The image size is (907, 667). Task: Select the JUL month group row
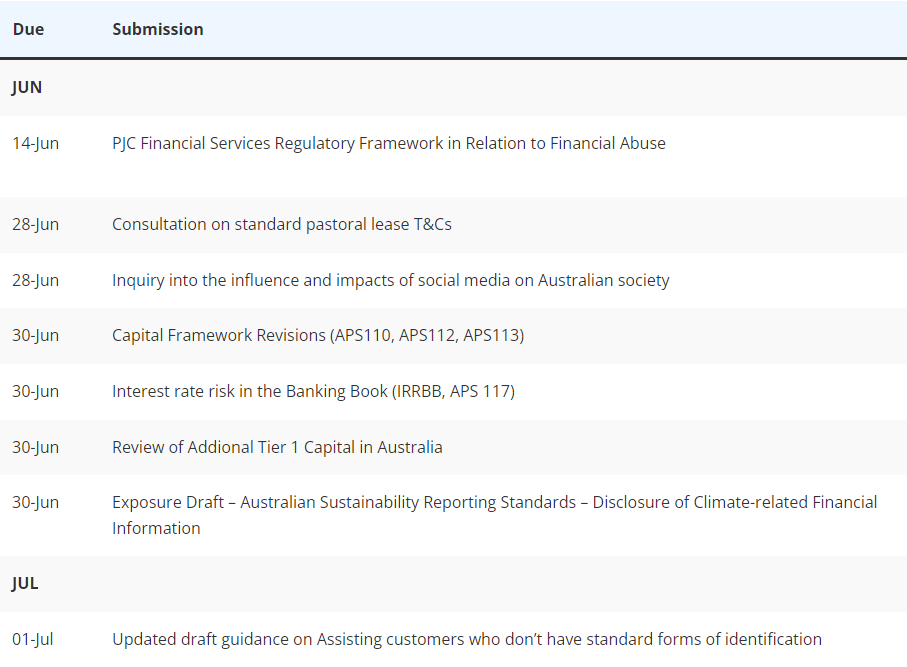pos(454,584)
